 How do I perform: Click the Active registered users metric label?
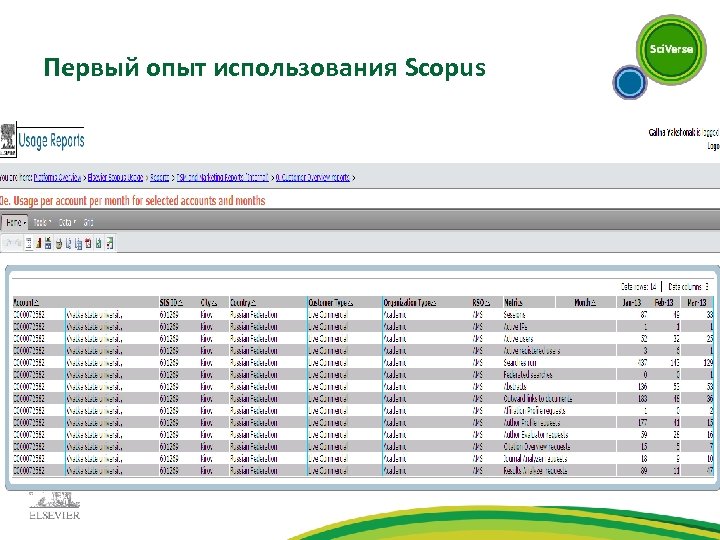[x=531, y=351]
